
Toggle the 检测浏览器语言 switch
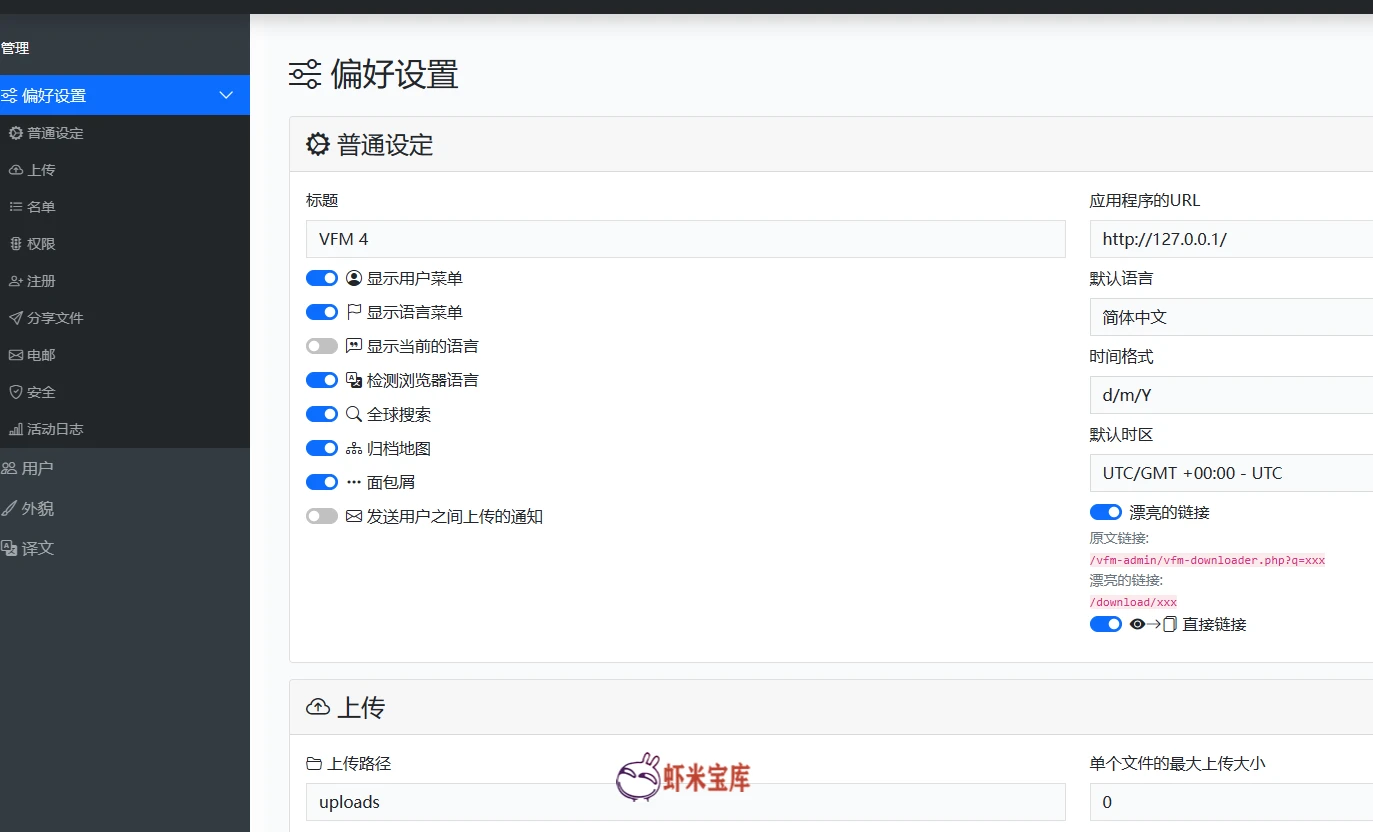322,380
